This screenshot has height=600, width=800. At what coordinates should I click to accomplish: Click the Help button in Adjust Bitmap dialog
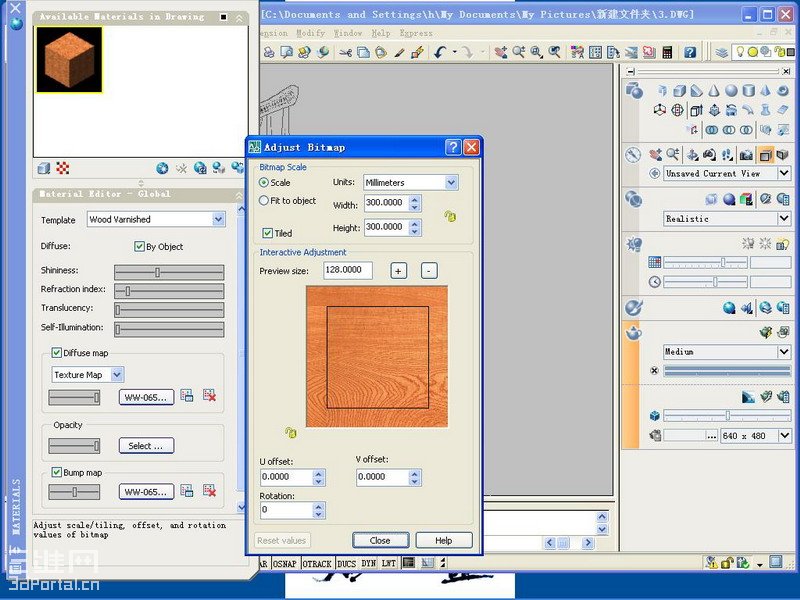[x=444, y=540]
